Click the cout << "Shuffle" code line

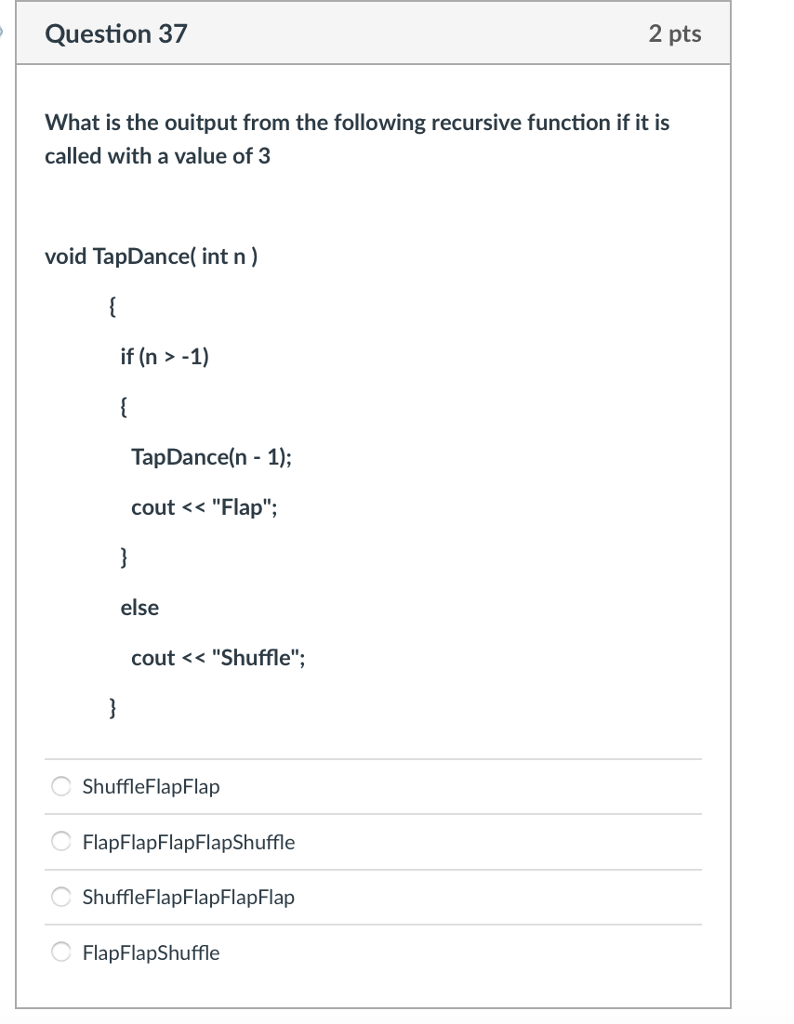point(218,657)
